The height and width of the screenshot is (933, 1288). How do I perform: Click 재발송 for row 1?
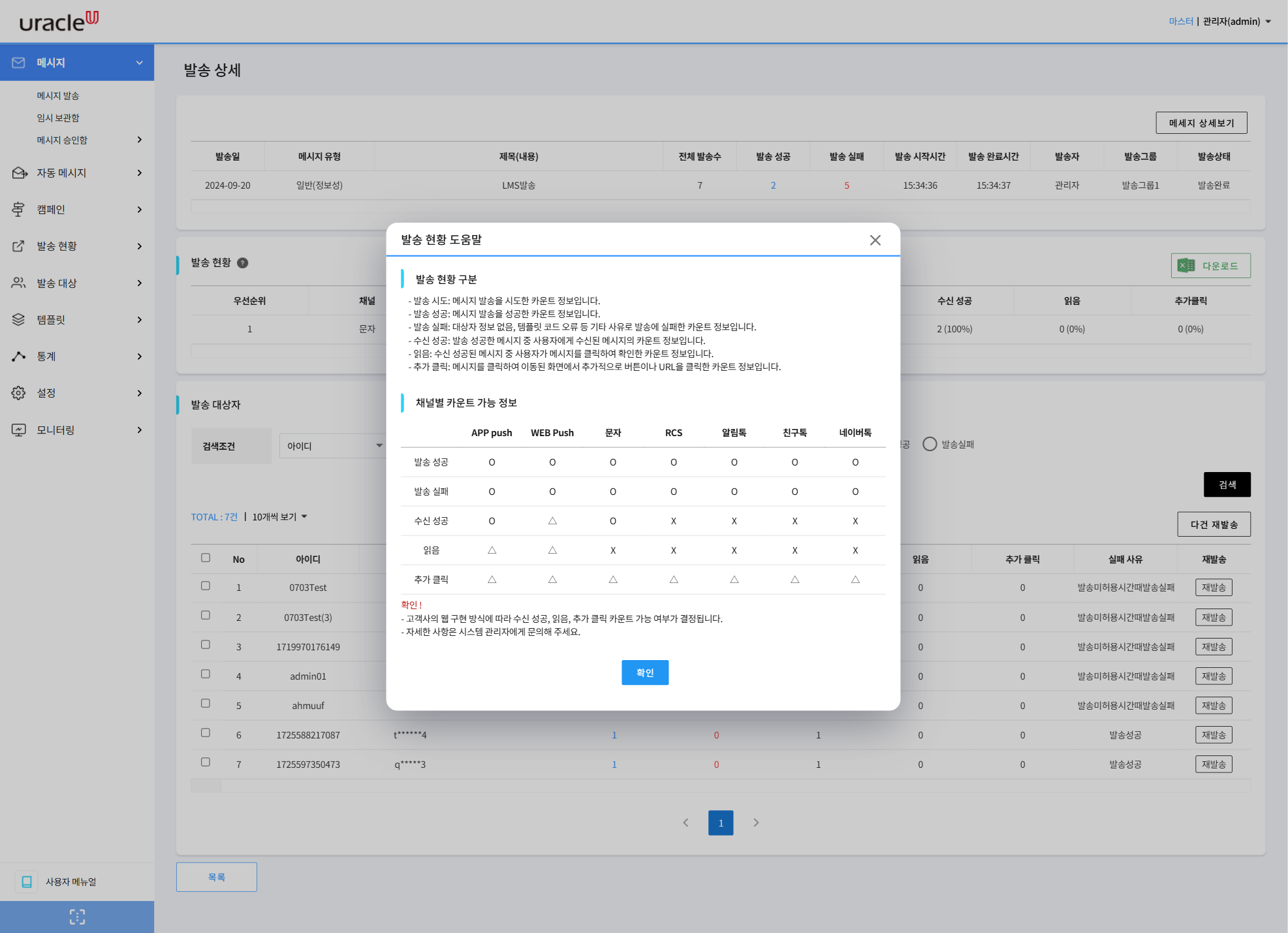[x=1214, y=588]
